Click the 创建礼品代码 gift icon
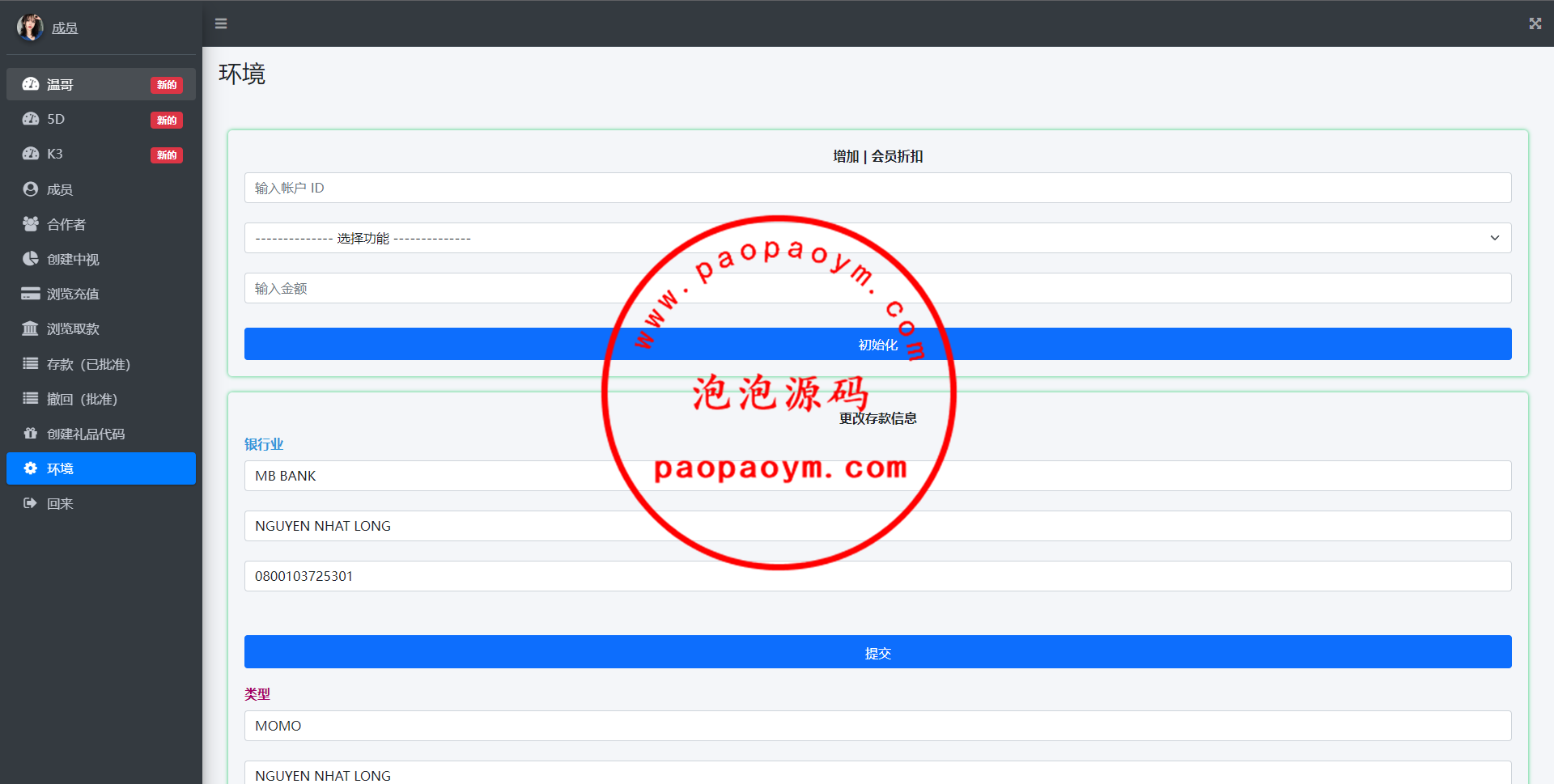The image size is (1554, 784). [31, 434]
